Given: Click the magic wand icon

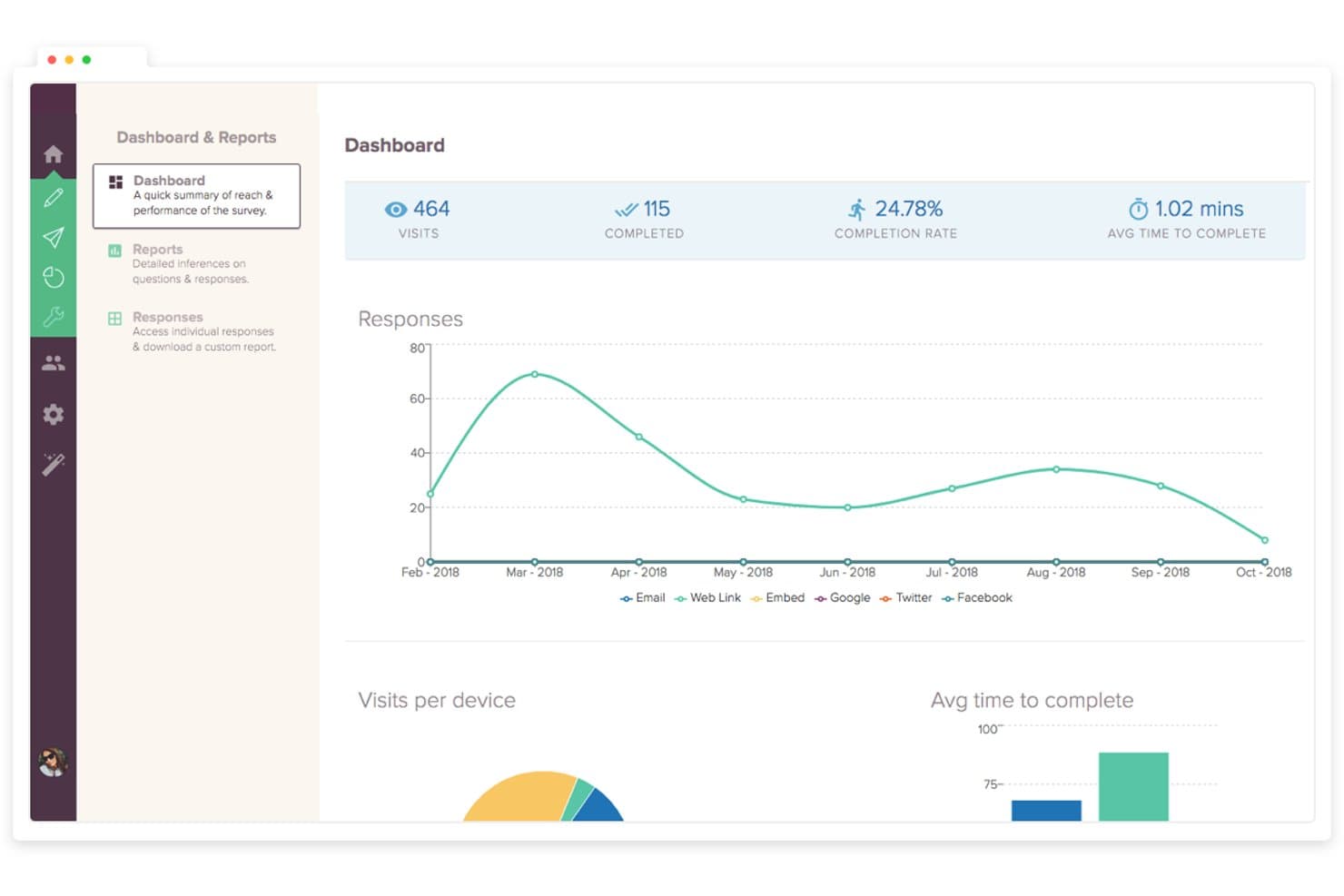Looking at the screenshot, I should (x=54, y=464).
